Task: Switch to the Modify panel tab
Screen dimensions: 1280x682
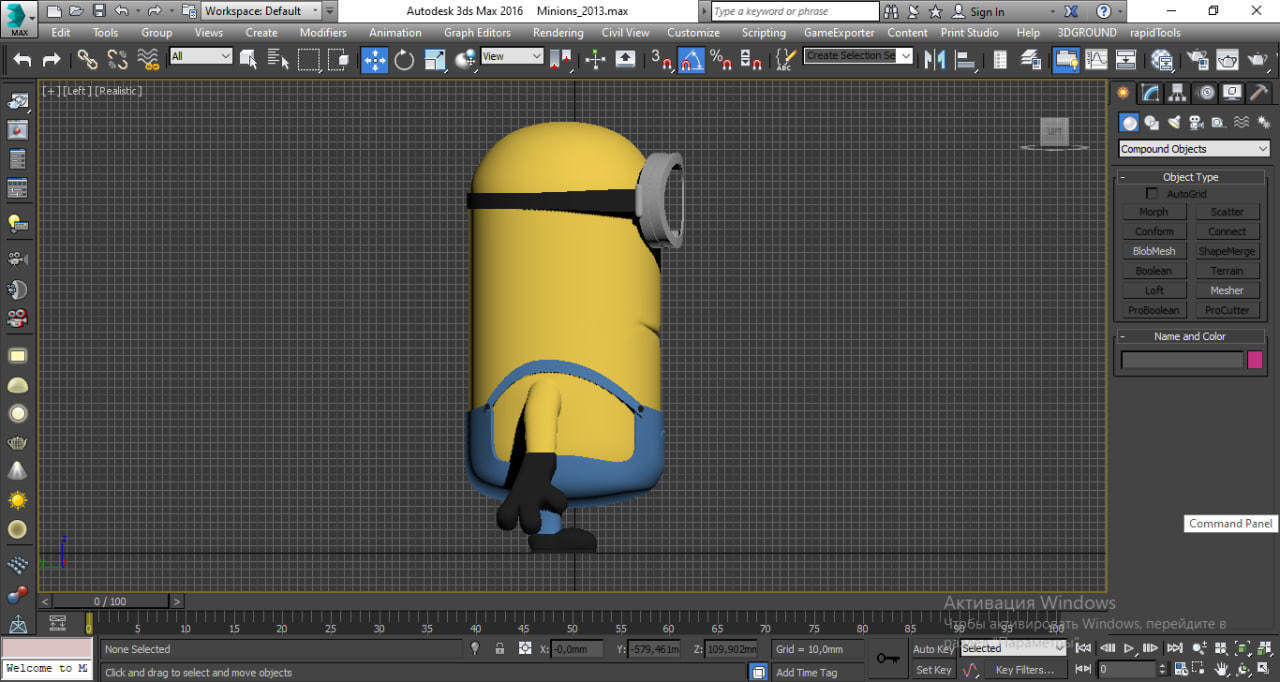Action: click(x=1151, y=93)
